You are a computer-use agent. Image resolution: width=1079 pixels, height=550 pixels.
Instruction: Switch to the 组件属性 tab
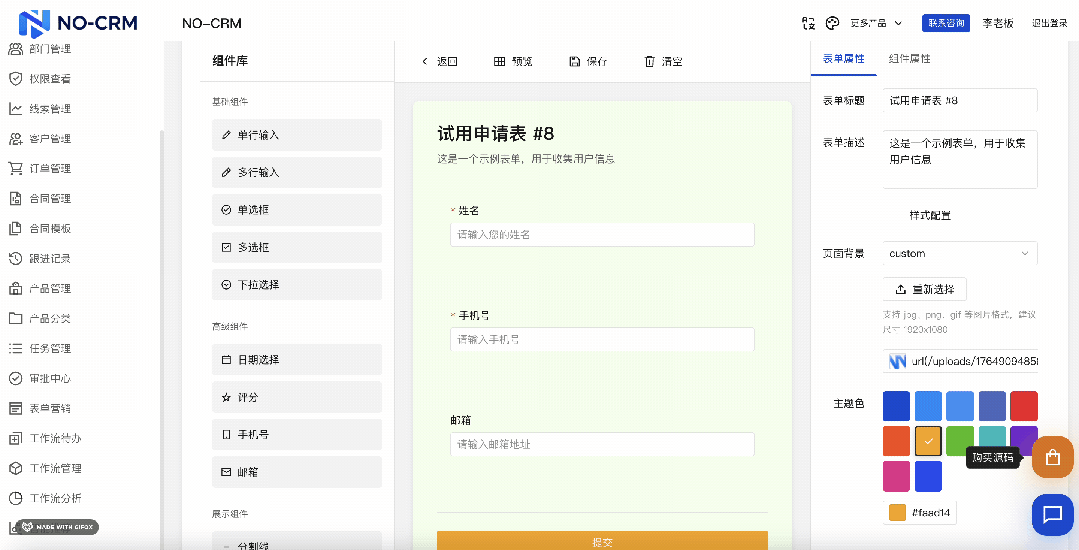[909, 59]
